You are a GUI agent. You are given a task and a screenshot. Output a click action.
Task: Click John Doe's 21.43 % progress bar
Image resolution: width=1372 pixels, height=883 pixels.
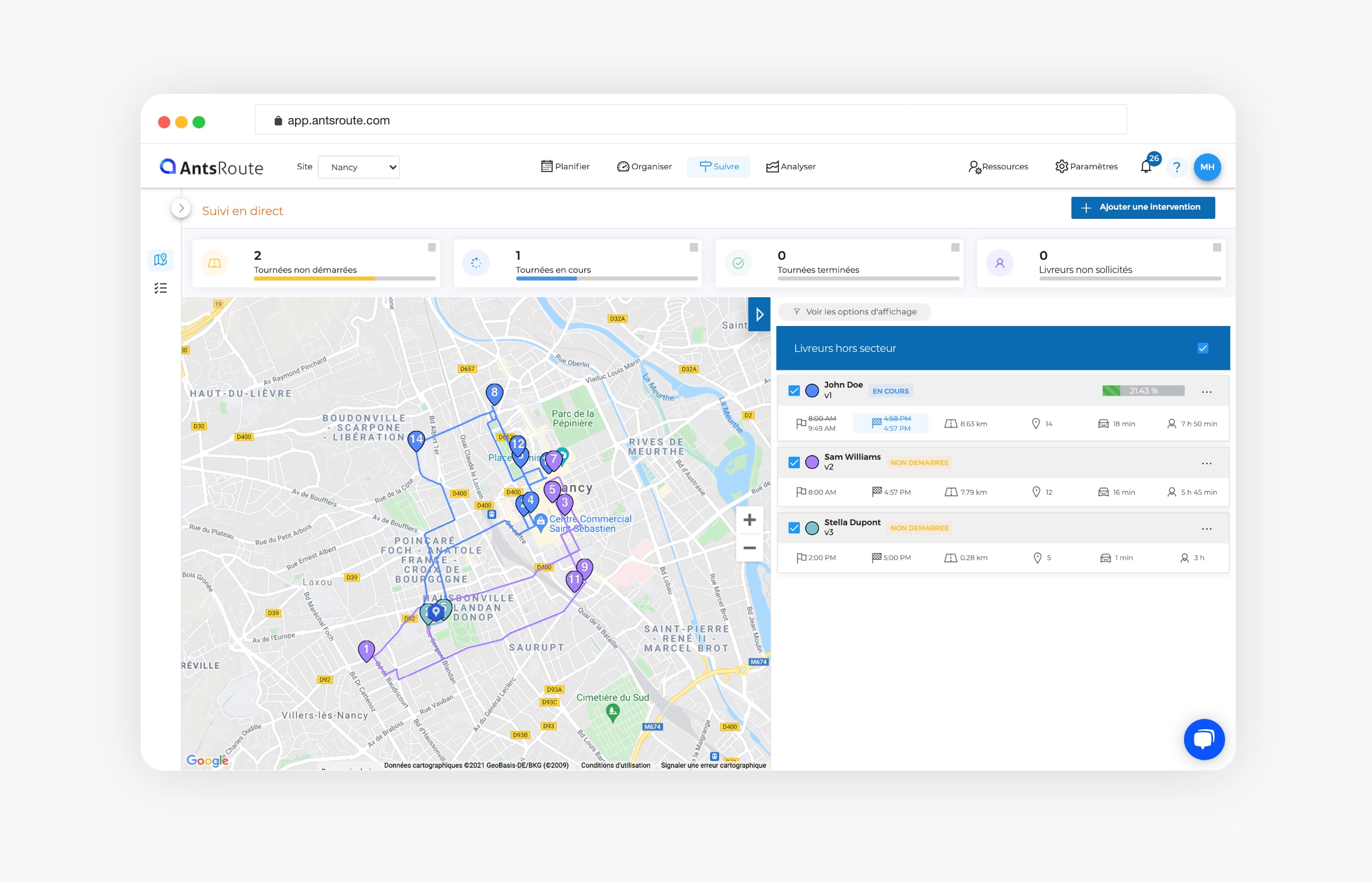point(1143,391)
